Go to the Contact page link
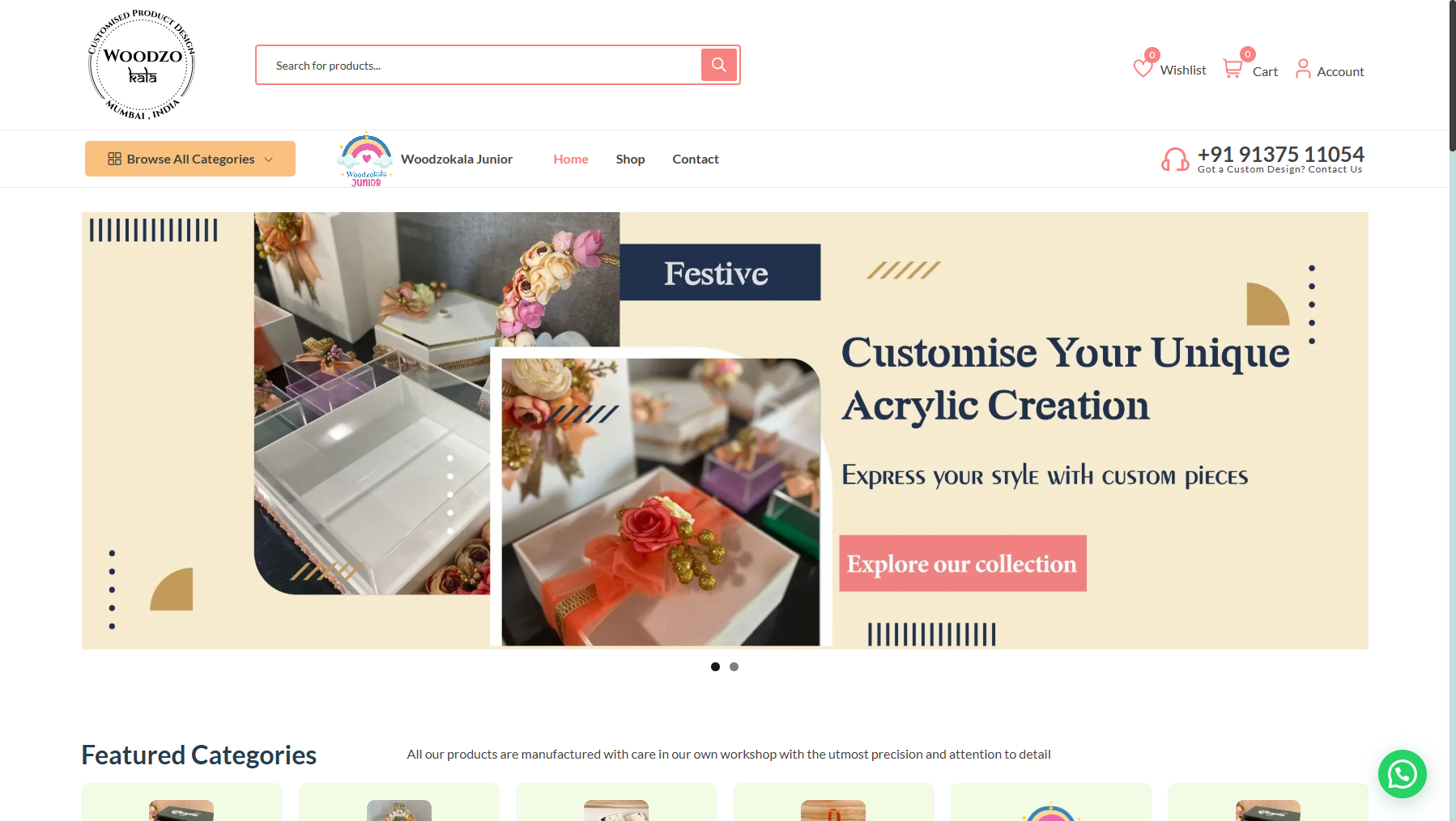Viewport: 1456px width, 821px height. click(696, 160)
